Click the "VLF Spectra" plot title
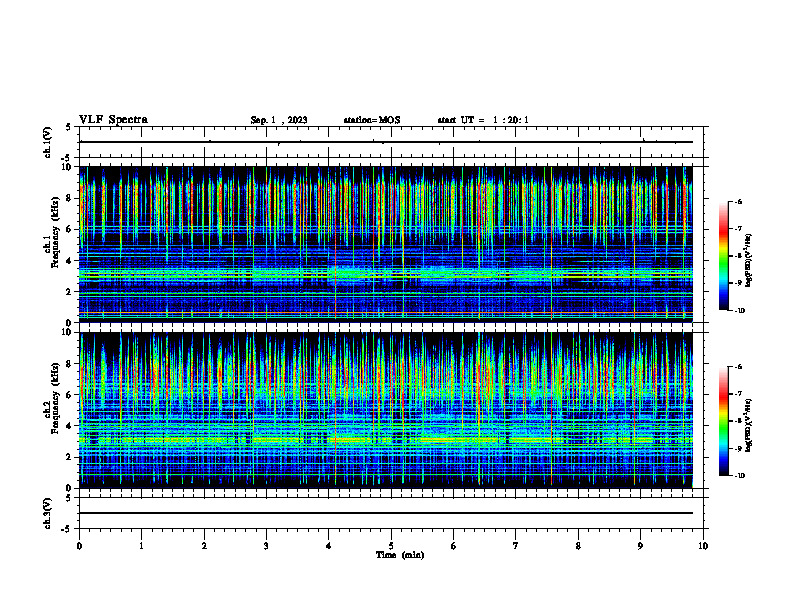The height and width of the screenshot is (612, 792). pyautogui.click(x=113, y=120)
